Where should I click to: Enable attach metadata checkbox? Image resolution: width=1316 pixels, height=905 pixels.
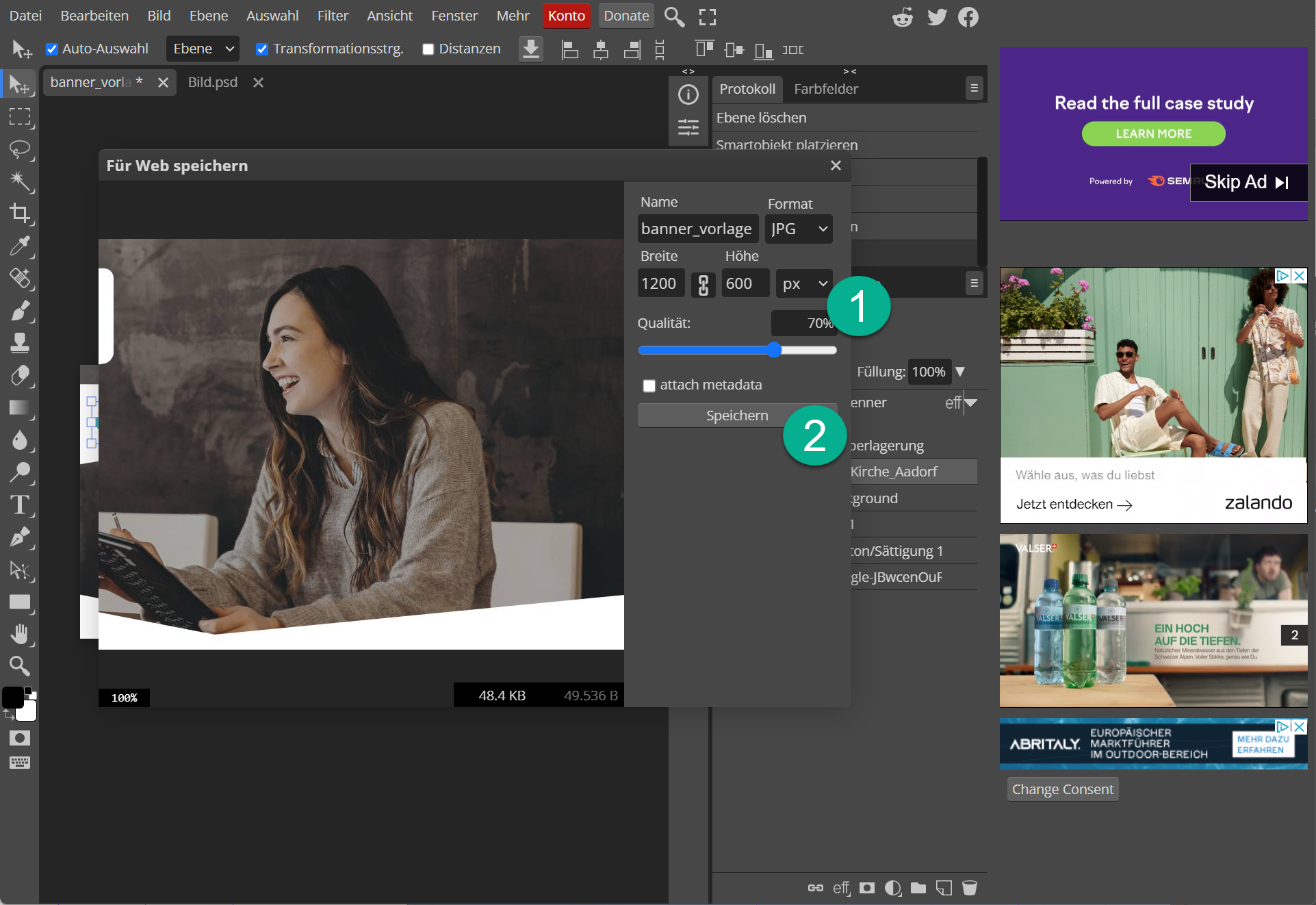pos(649,385)
